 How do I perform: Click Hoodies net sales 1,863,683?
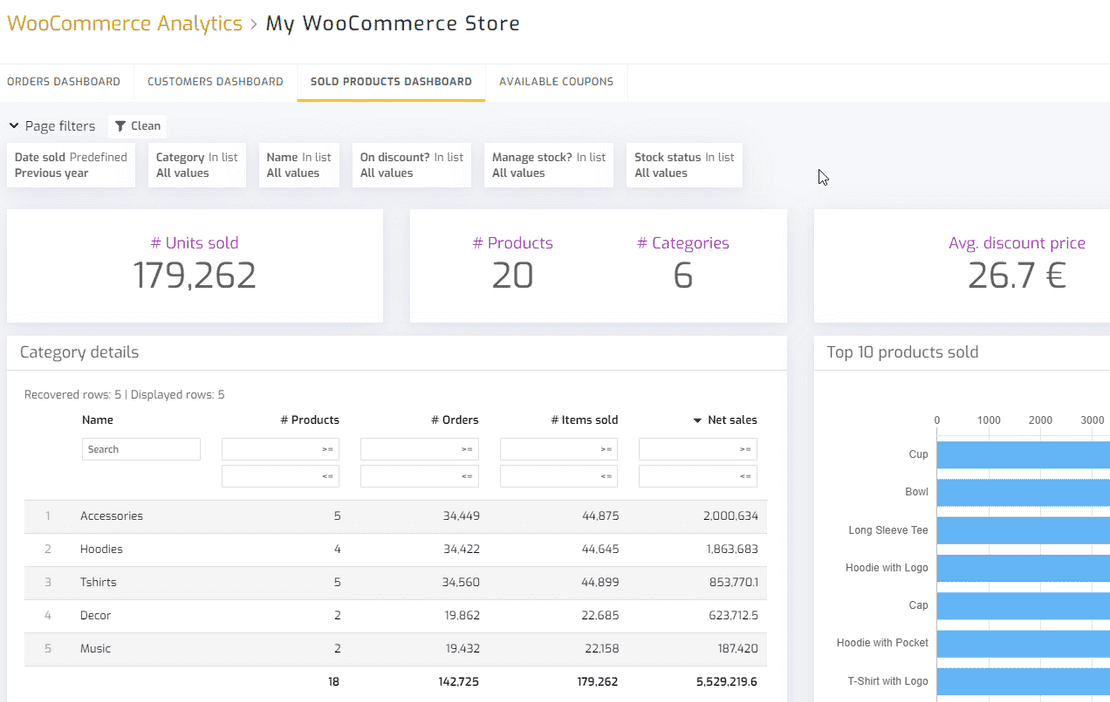(732, 549)
